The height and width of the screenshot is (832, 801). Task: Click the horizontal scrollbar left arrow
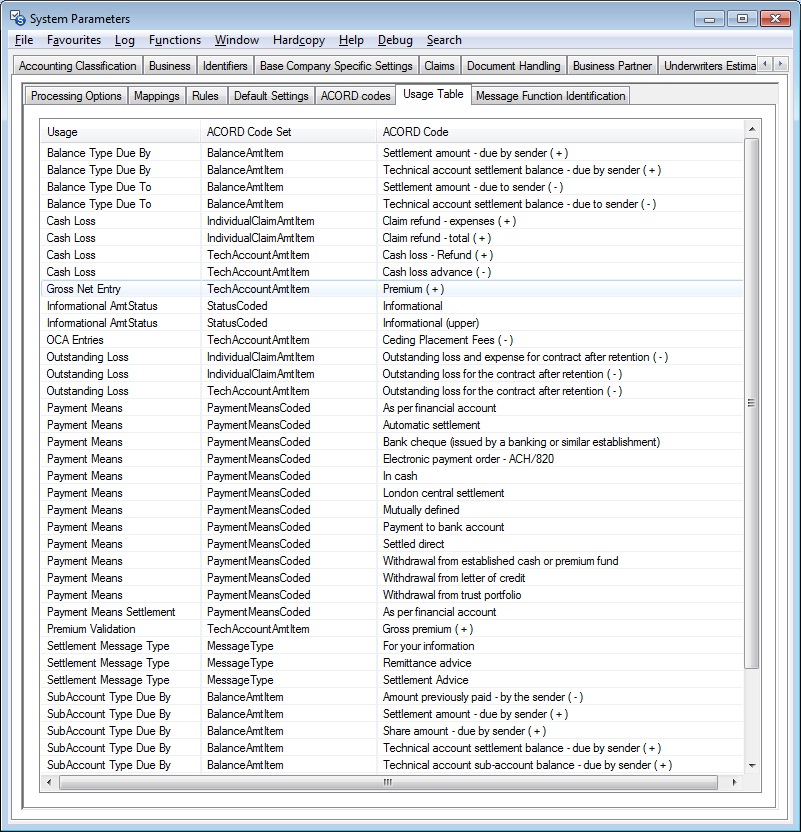[48, 783]
